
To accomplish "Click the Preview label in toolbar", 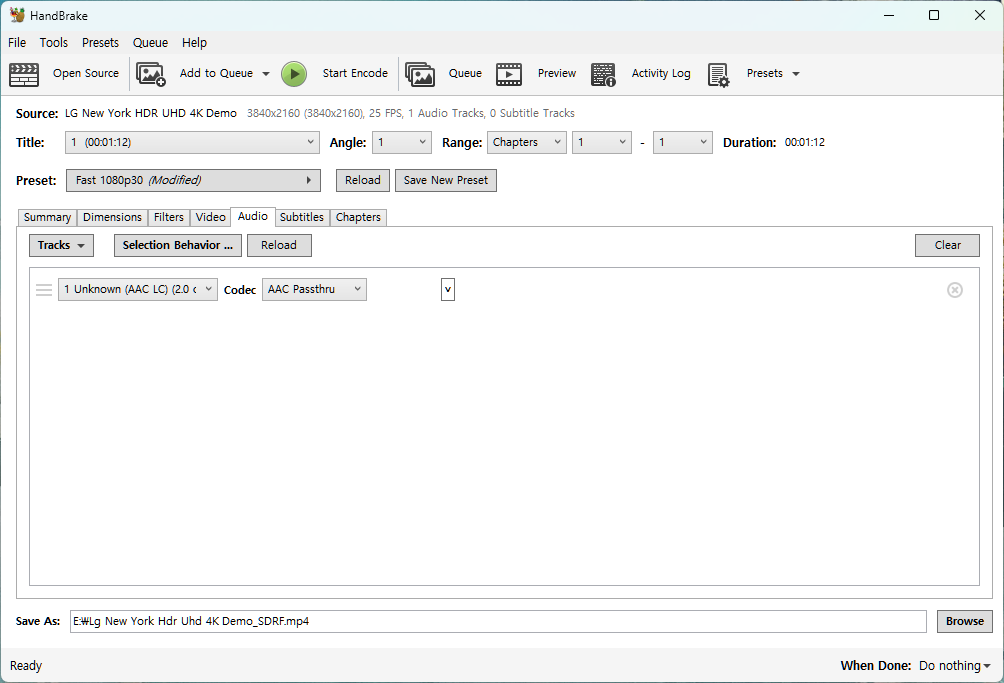I will (557, 74).
